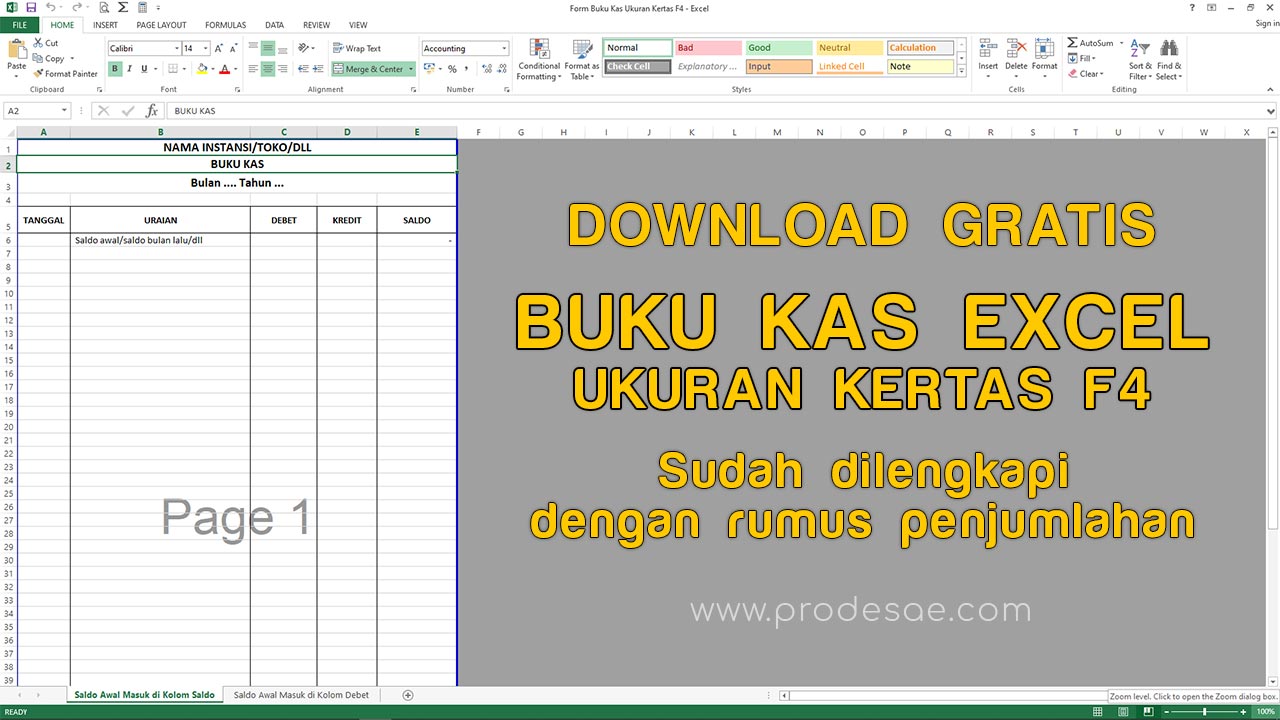Viewport: 1280px width, 720px height.
Task: Click Sign in link
Action: point(1266,24)
